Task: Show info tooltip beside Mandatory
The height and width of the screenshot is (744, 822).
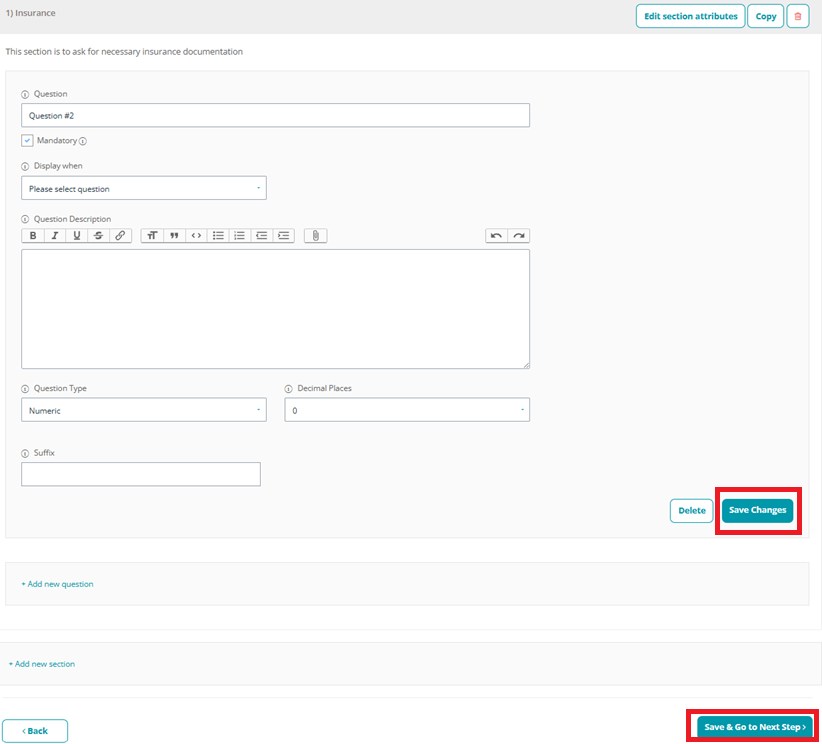Action: [x=83, y=141]
